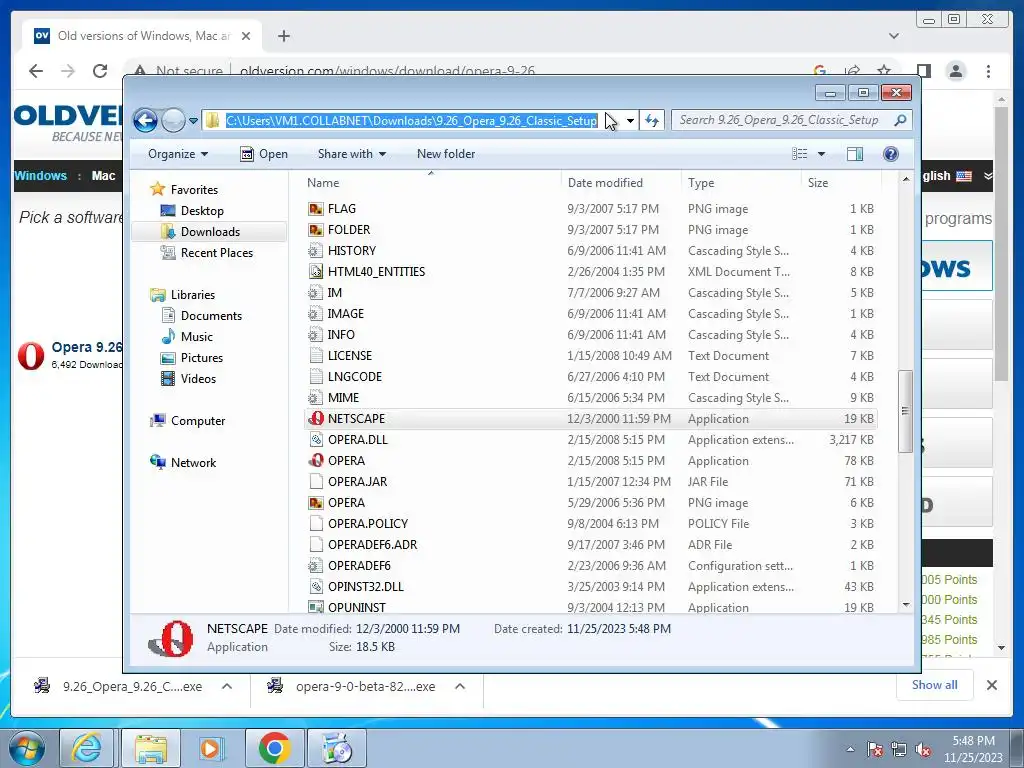
Task: Select the LNGCODE file row
Action: coord(590,377)
